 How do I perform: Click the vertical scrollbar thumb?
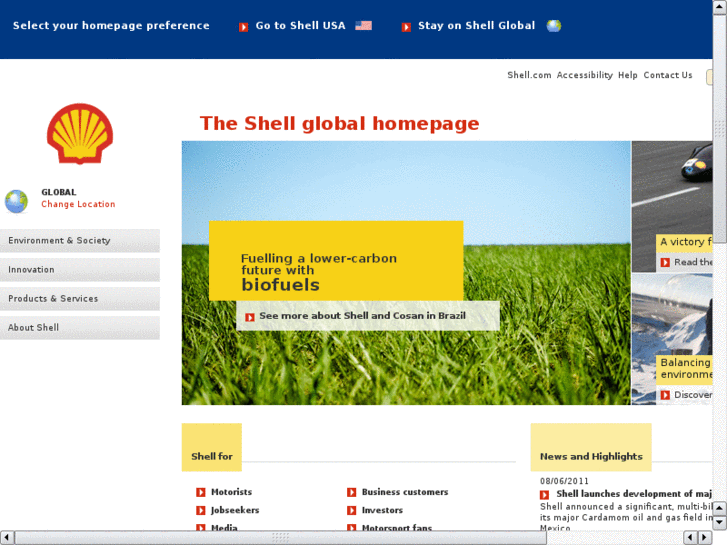720,128
